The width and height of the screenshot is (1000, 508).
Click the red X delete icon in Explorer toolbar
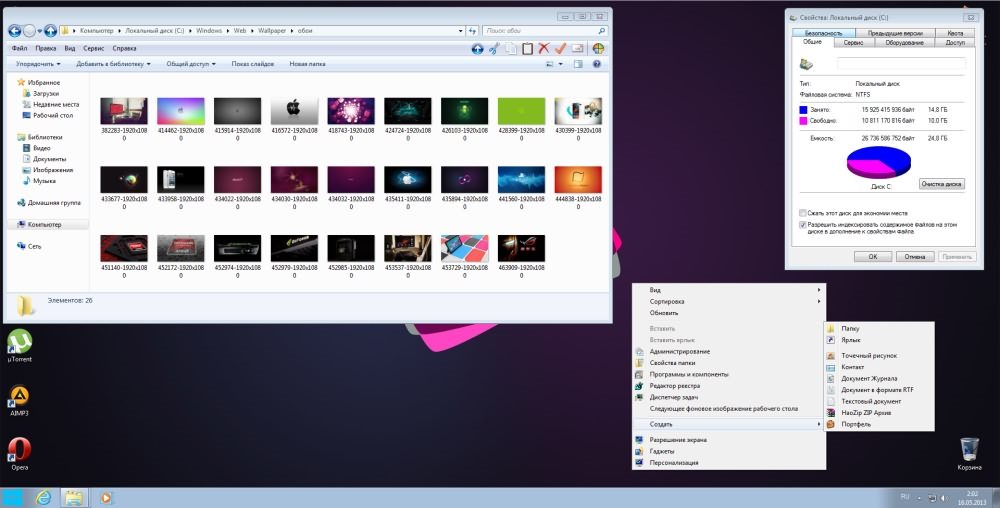point(544,48)
